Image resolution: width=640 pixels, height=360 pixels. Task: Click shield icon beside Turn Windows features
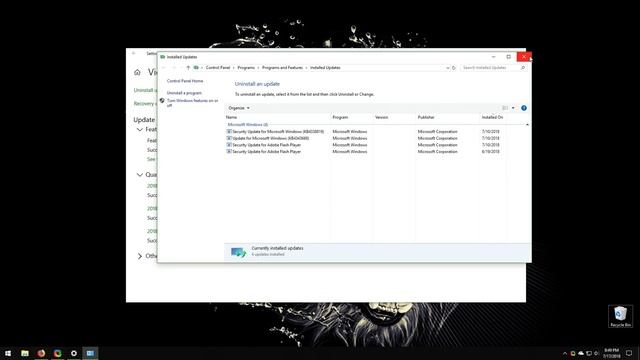pos(162,100)
